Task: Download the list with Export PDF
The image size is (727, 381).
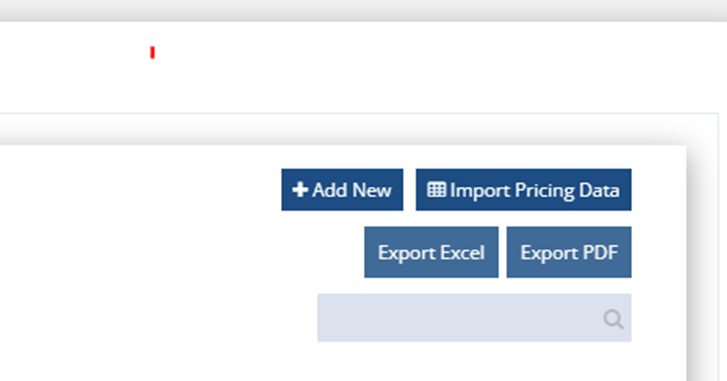Action: coord(569,252)
